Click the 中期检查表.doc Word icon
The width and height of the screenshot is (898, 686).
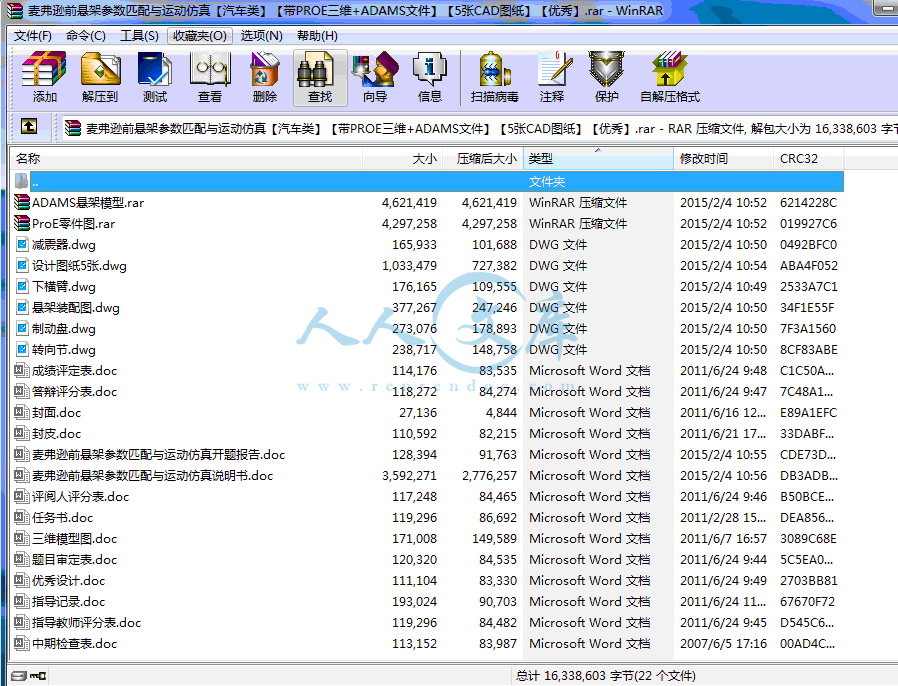point(22,644)
